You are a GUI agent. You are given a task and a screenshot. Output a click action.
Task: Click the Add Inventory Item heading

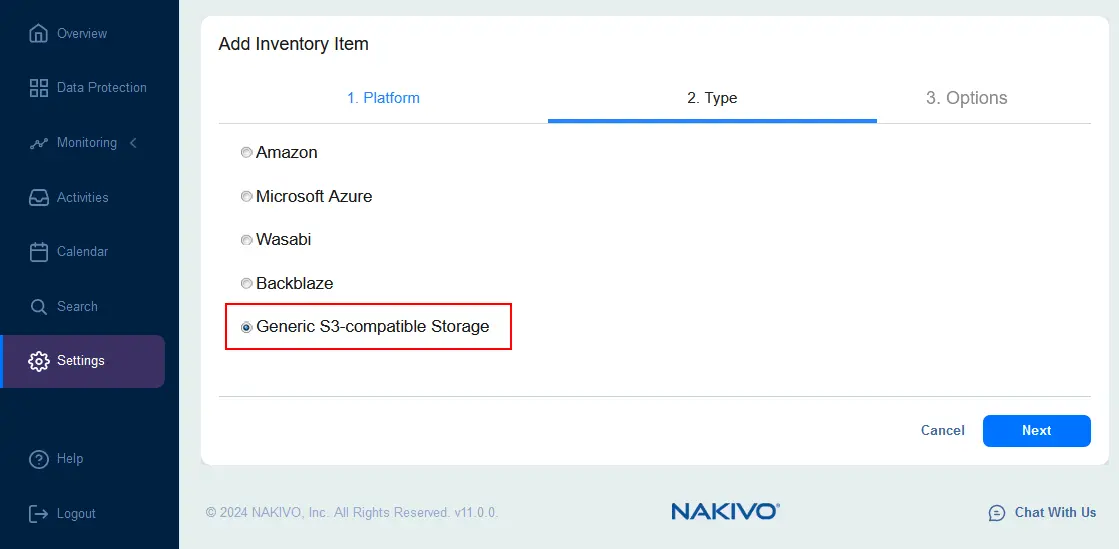(293, 44)
